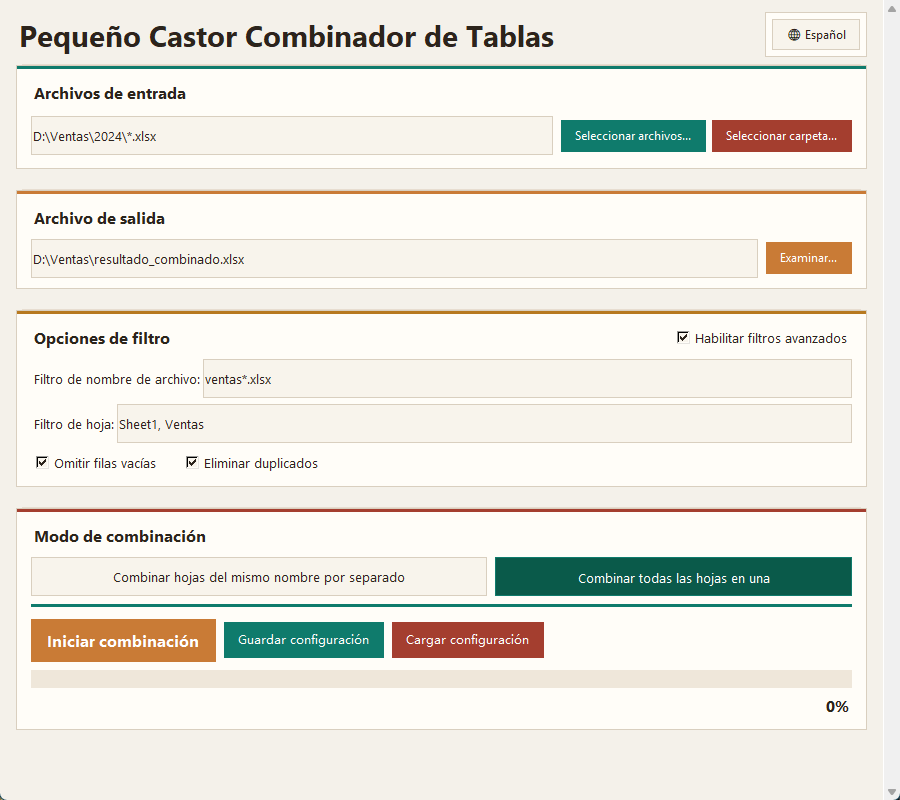Click the Filtro de hoja label
Screen dimensions: 900x800
tap(73, 425)
